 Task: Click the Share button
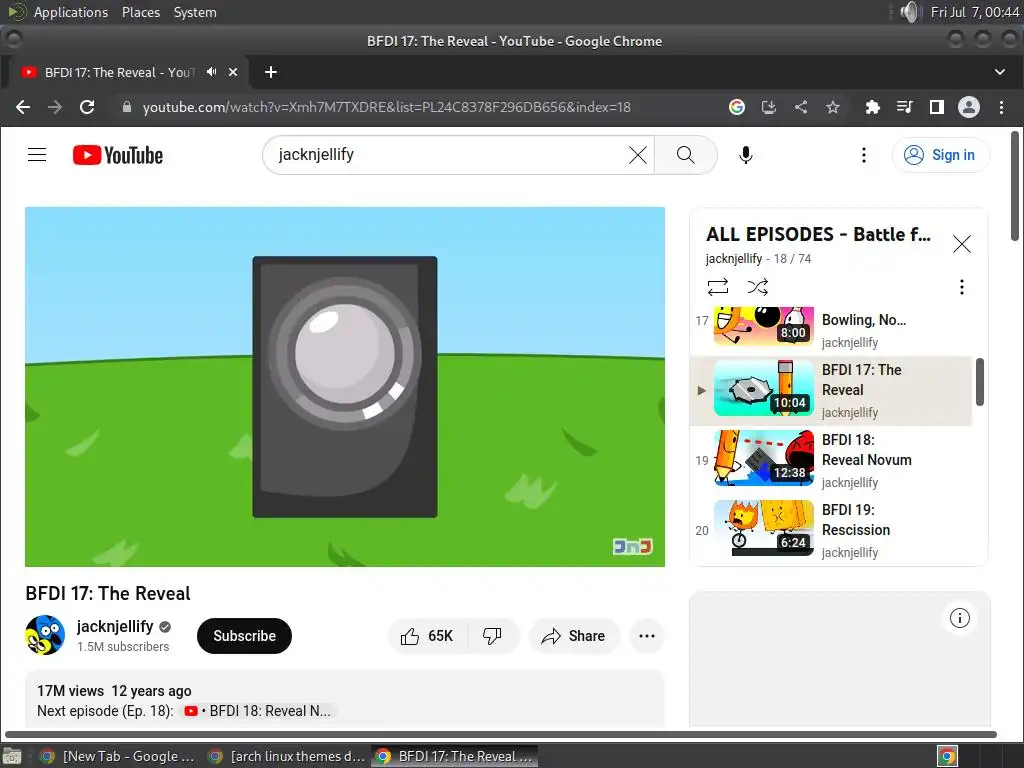(x=573, y=635)
